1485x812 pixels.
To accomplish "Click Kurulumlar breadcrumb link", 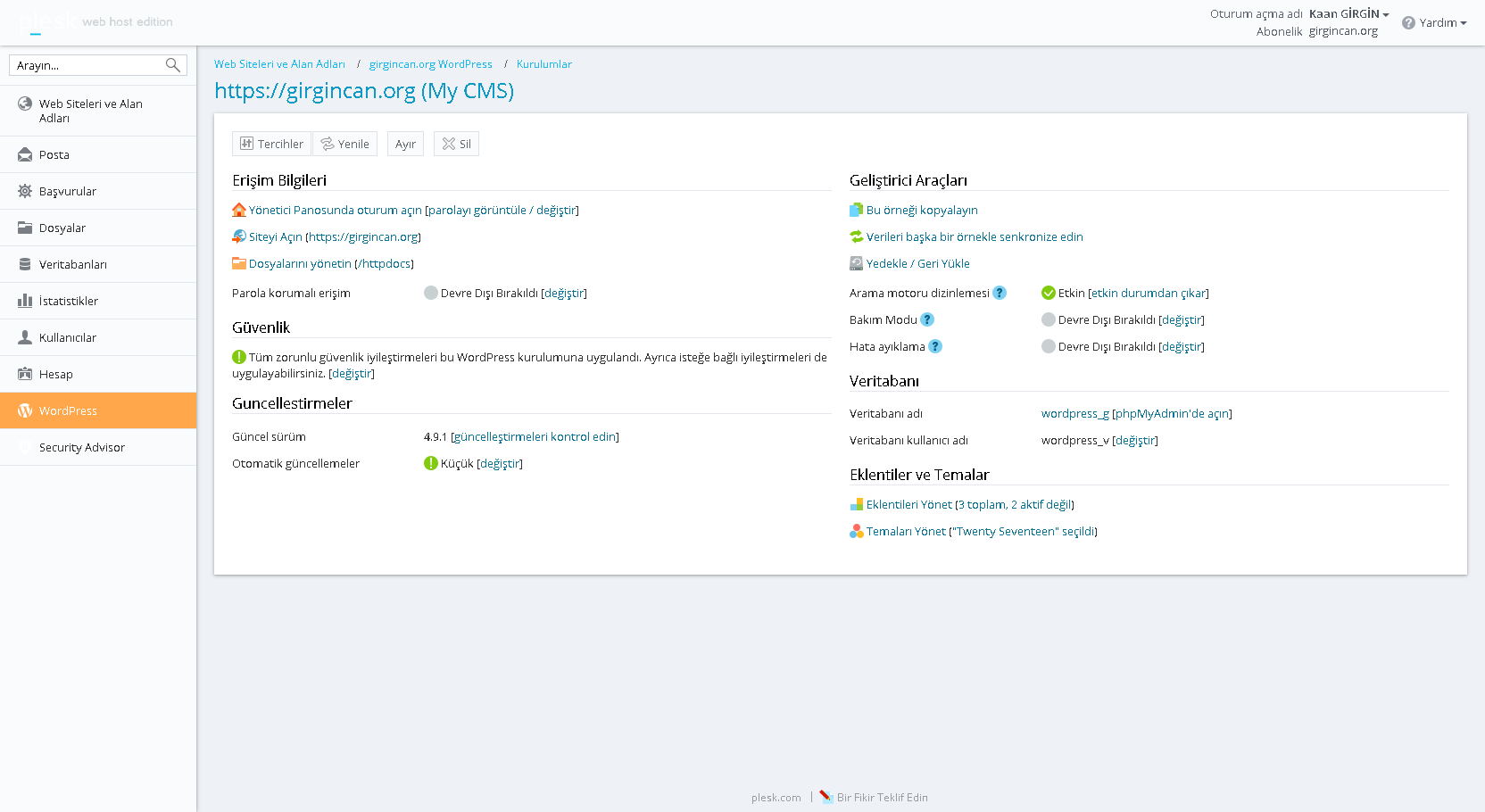I will pyautogui.click(x=544, y=64).
